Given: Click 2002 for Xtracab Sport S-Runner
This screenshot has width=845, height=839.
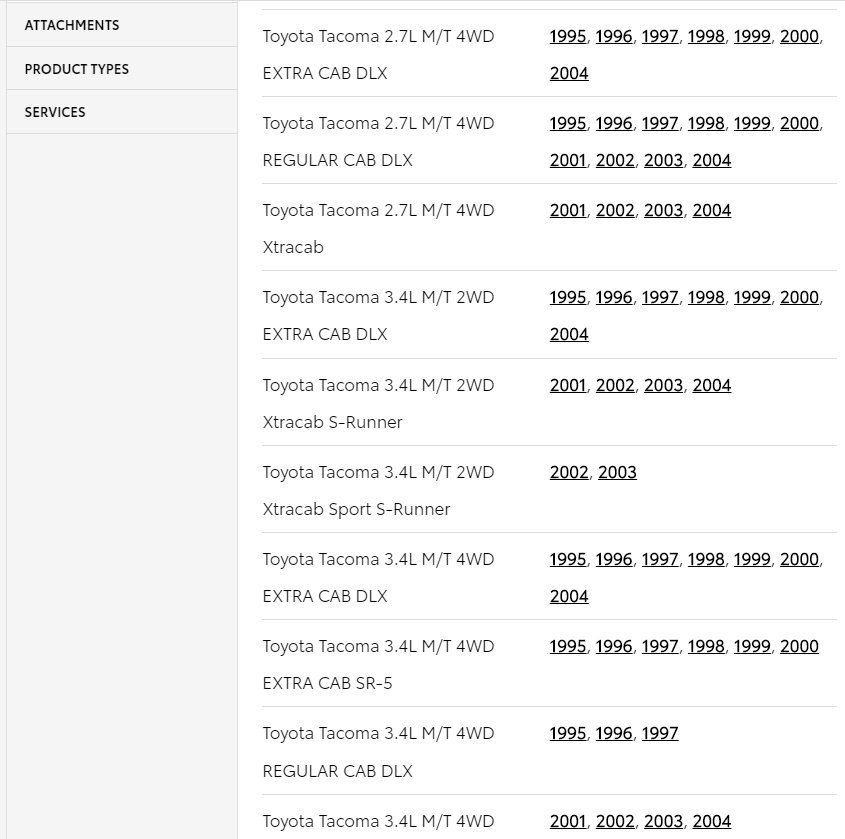Looking at the screenshot, I should [x=569, y=472].
